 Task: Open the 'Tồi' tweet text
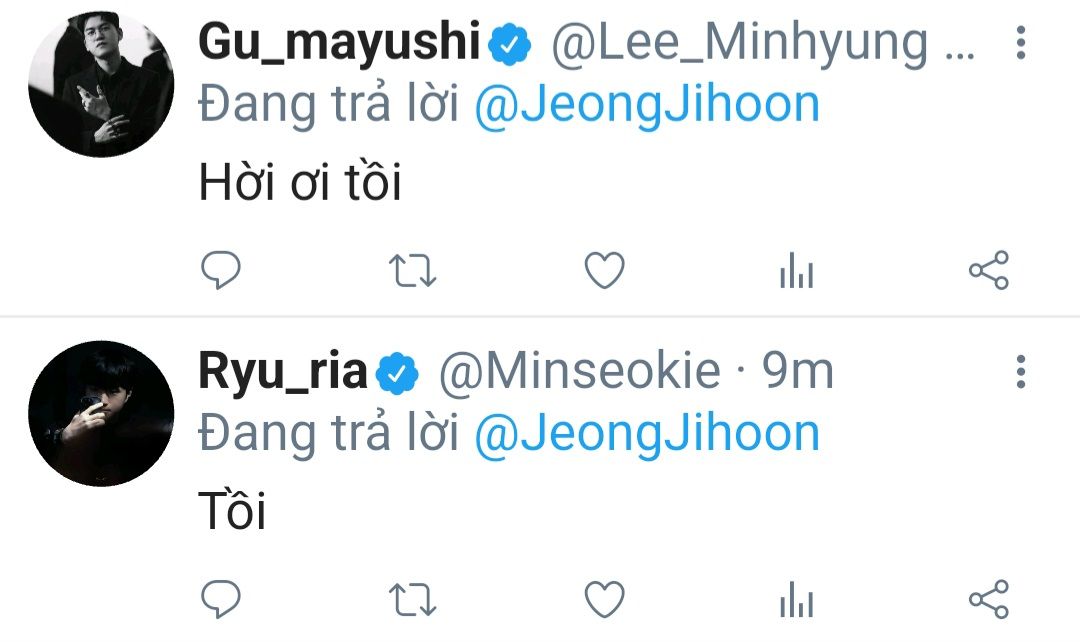coord(232,512)
